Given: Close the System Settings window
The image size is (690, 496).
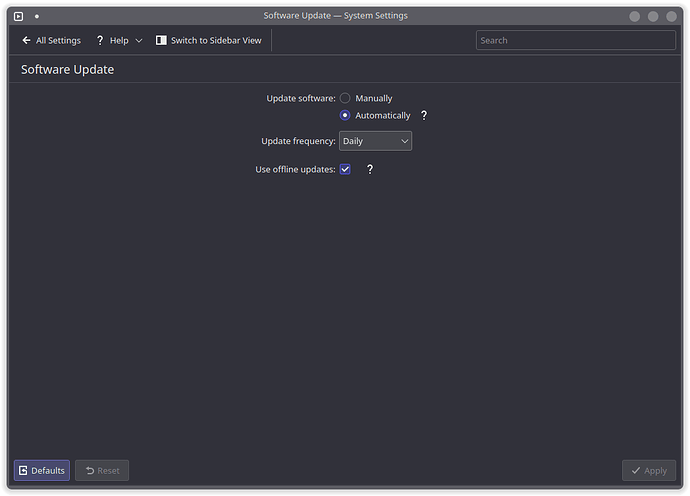Looking at the screenshot, I should [x=672, y=16].
